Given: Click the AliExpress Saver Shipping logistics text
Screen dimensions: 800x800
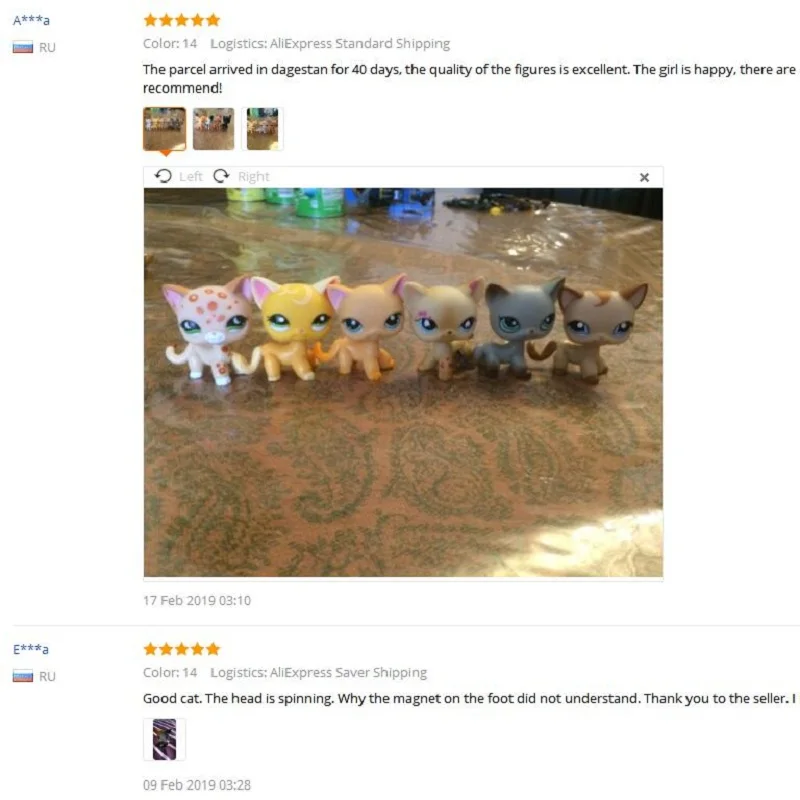Looking at the screenshot, I should tap(348, 673).
